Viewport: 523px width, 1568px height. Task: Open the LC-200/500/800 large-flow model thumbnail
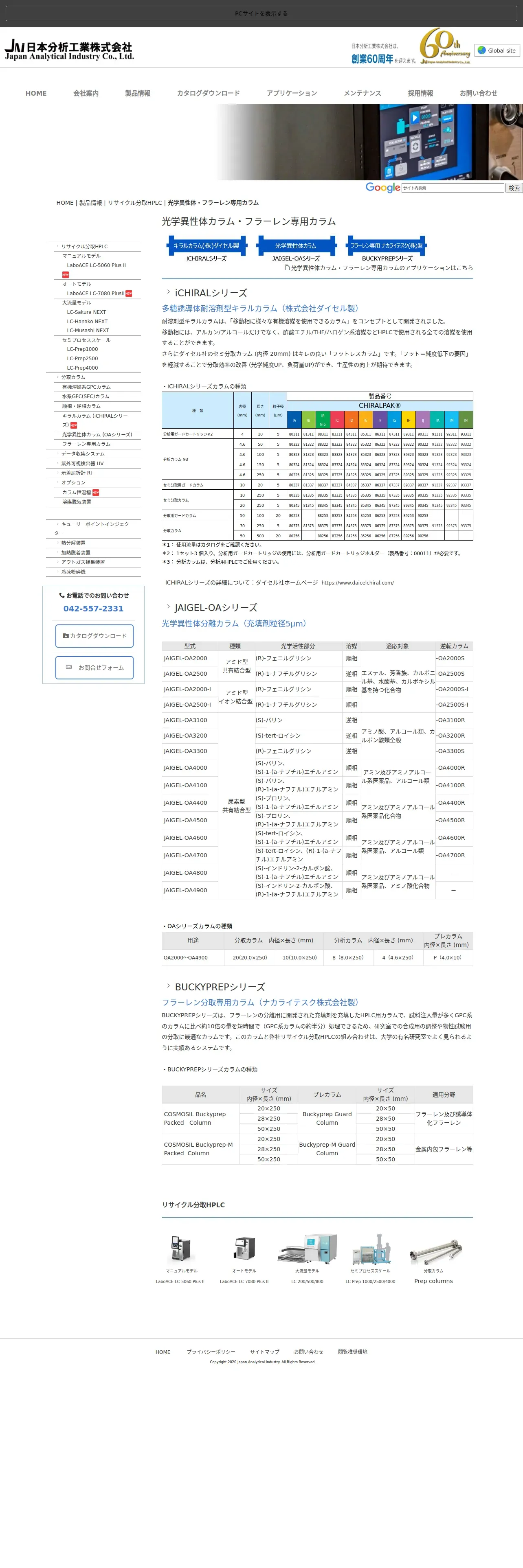pos(308,1250)
